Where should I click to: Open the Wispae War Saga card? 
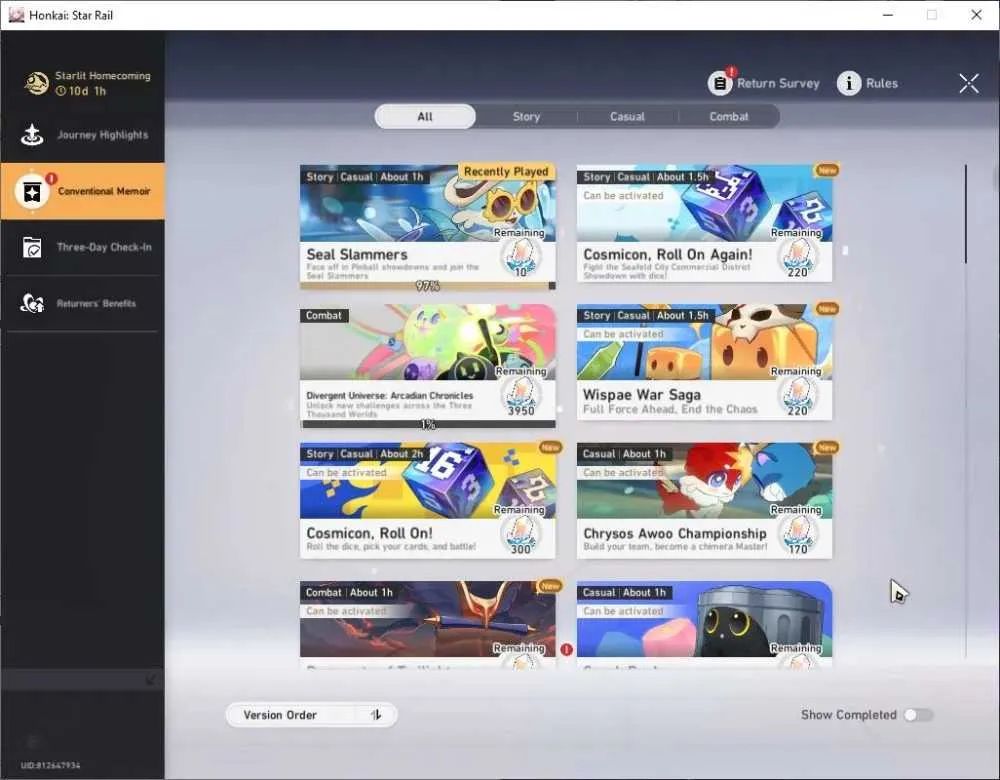tap(704, 362)
